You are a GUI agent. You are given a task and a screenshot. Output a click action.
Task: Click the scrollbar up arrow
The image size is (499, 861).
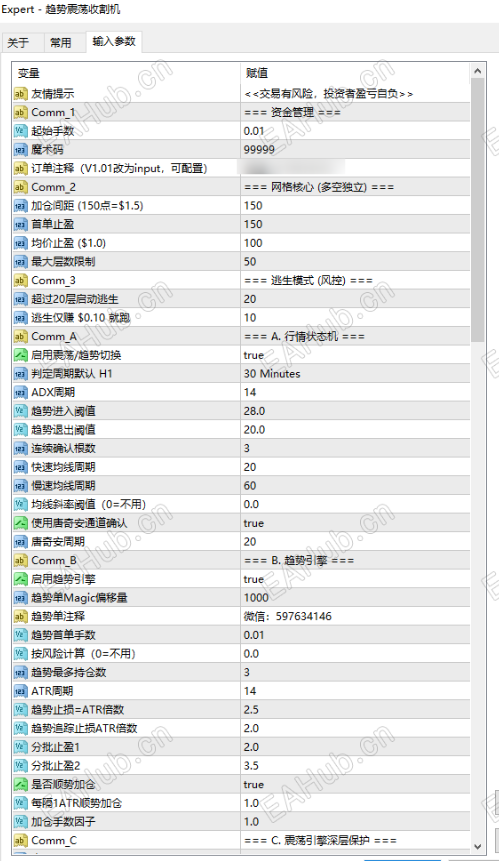click(477, 71)
